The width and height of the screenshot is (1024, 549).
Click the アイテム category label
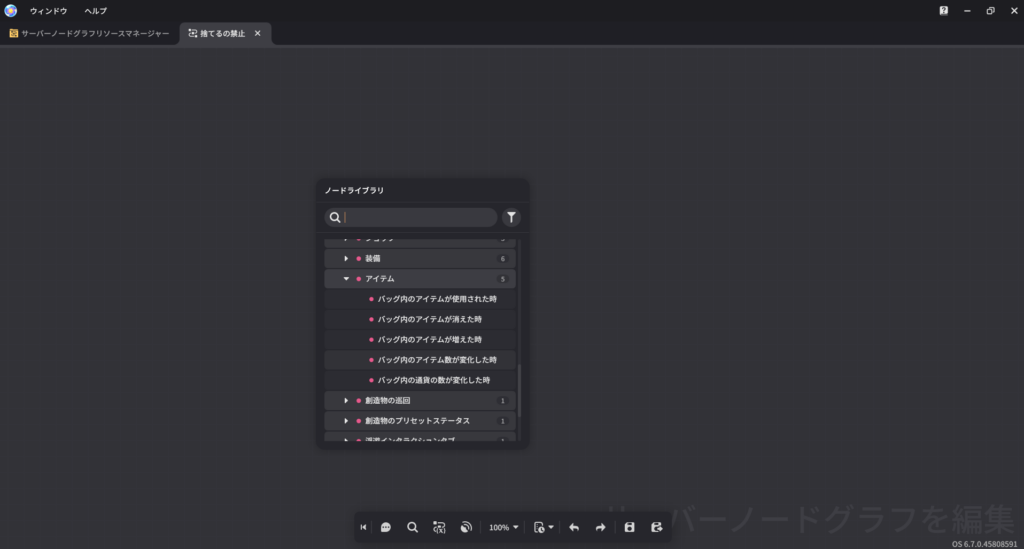click(380, 279)
